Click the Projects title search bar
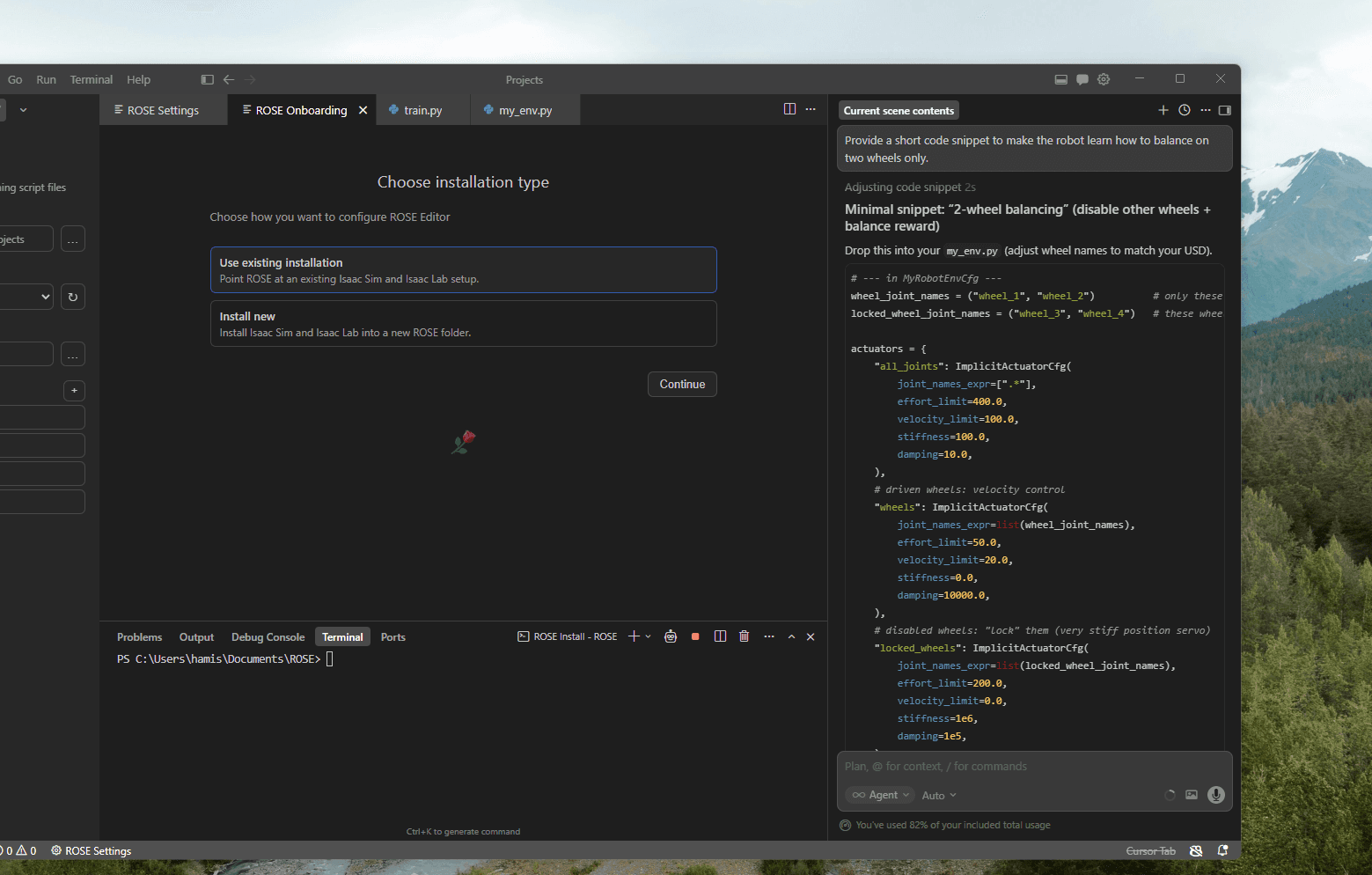 pyautogui.click(x=525, y=80)
